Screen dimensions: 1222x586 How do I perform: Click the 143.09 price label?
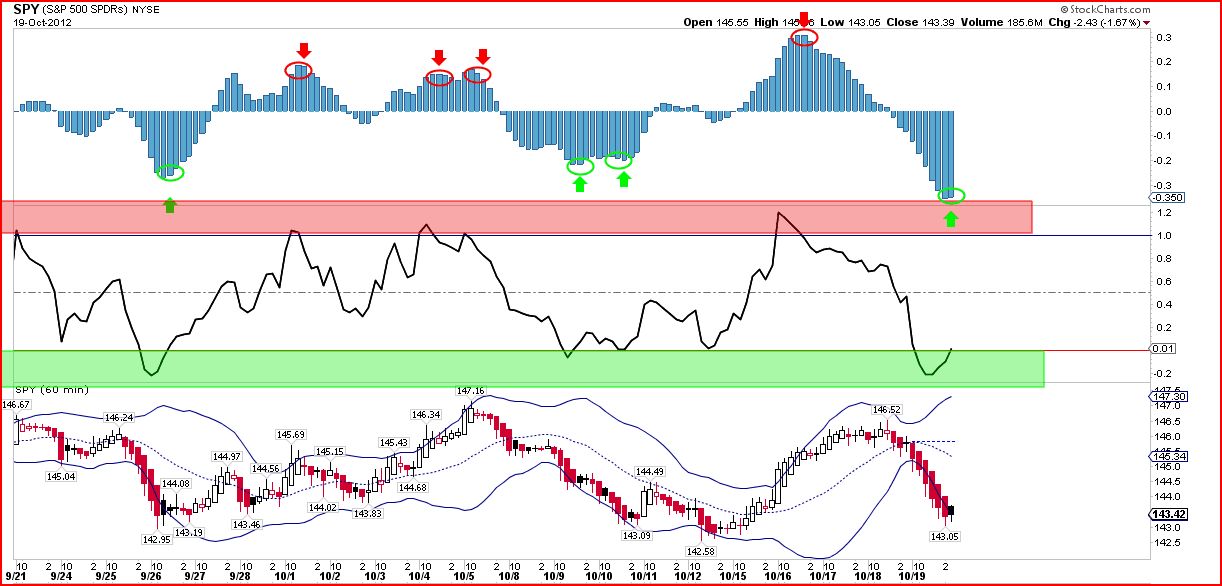coord(637,535)
